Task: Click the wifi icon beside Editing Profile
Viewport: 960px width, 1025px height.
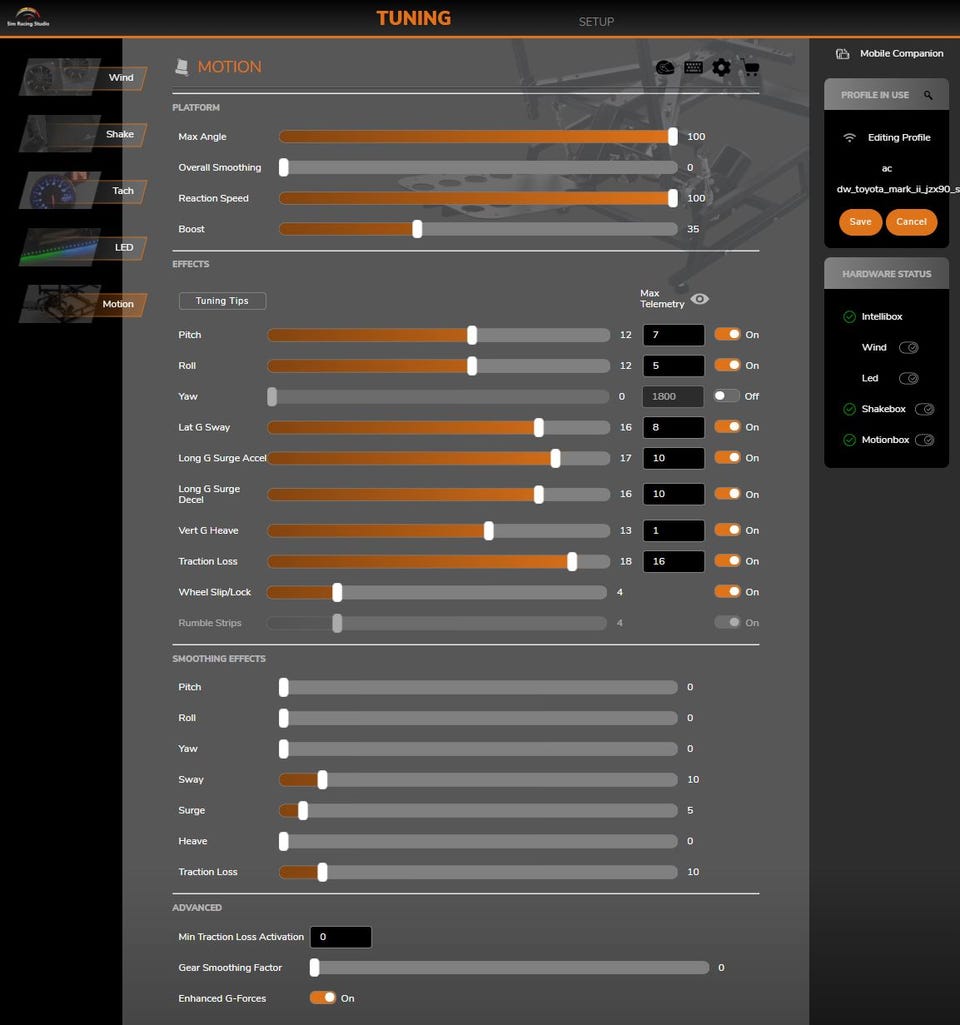Action: tap(850, 138)
